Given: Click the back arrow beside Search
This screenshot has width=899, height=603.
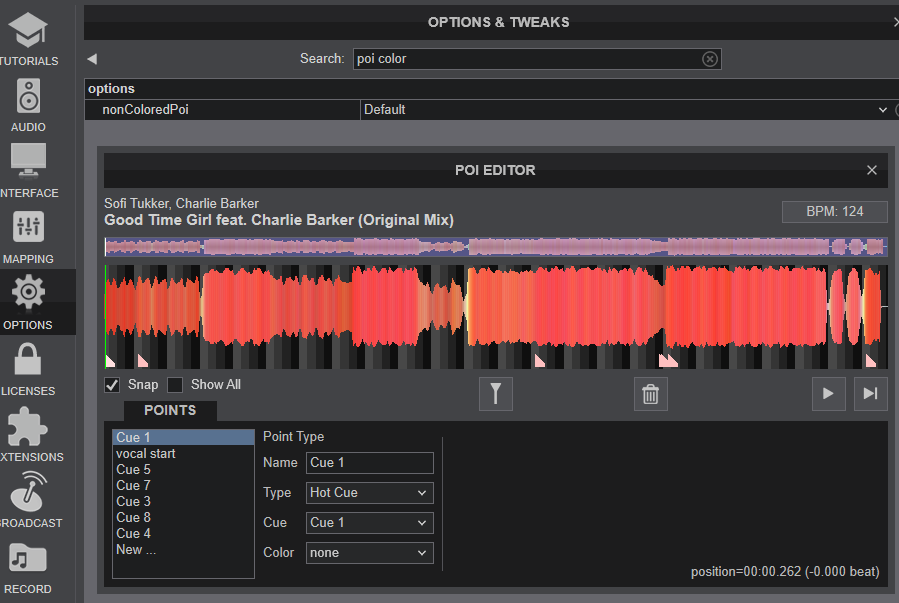Looking at the screenshot, I should point(92,59).
